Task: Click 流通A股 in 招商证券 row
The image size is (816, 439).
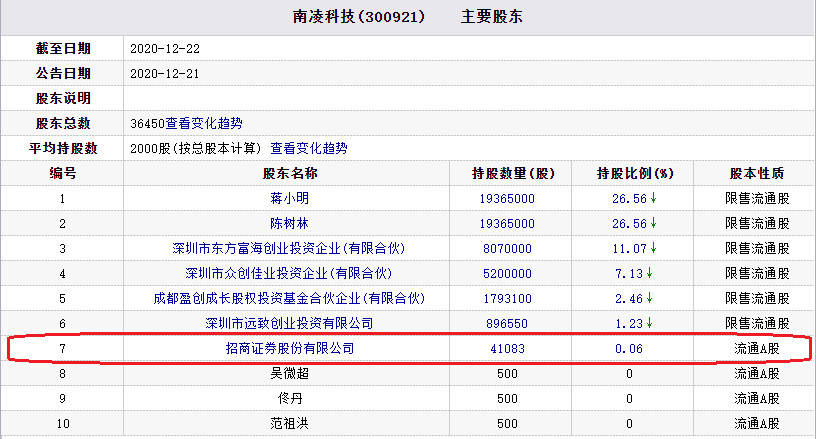Action: 757,348
